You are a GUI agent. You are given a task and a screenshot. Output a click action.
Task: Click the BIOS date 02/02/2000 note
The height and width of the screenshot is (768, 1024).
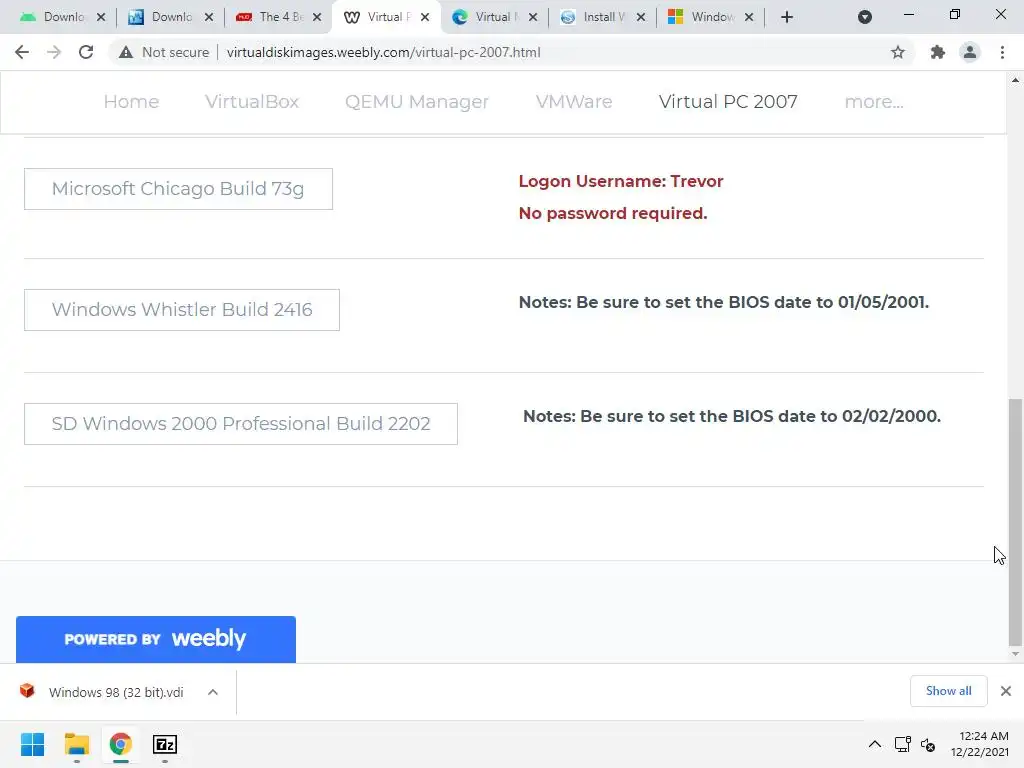tap(732, 417)
